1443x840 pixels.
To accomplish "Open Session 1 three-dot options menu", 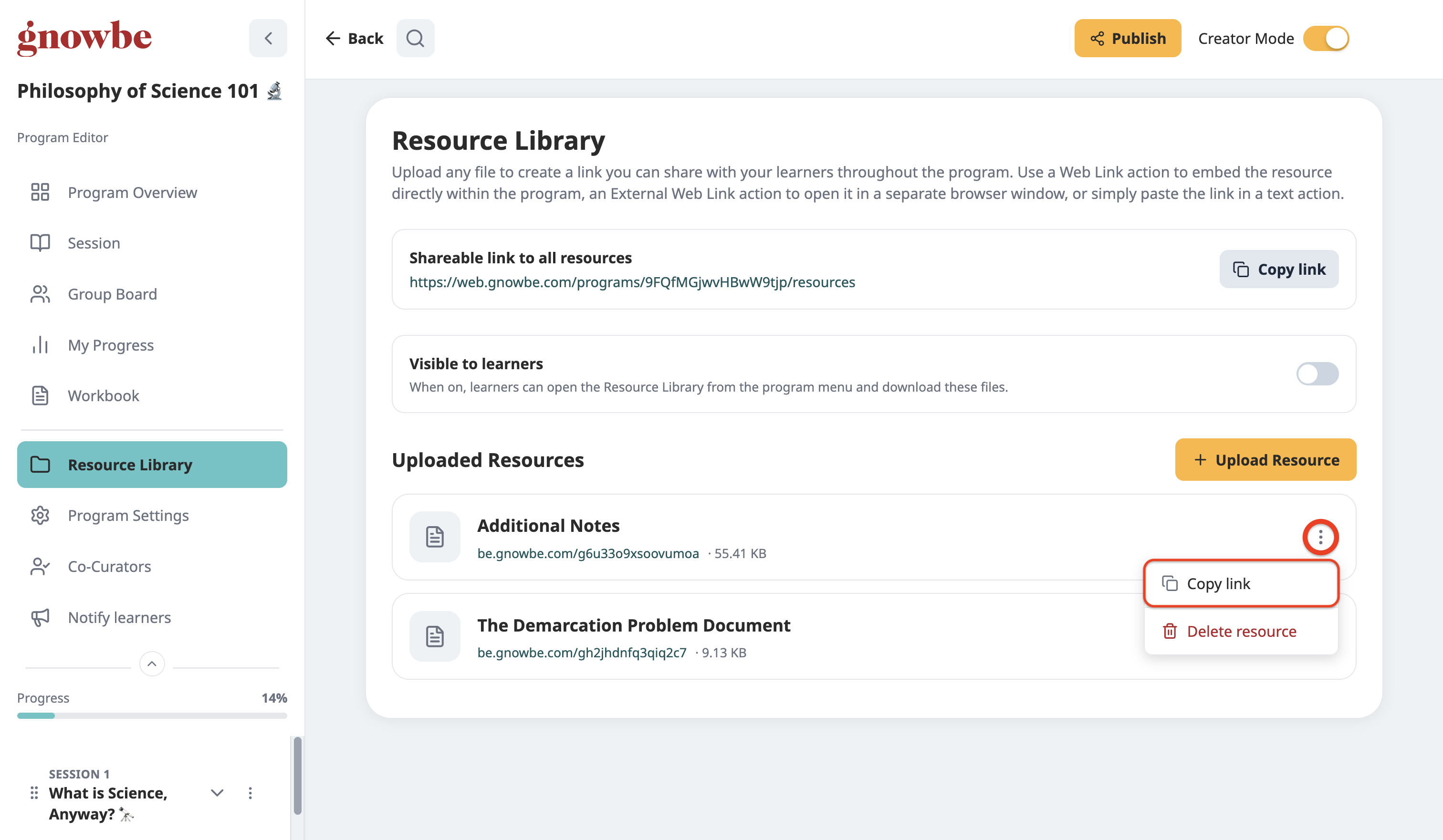I will click(x=250, y=792).
